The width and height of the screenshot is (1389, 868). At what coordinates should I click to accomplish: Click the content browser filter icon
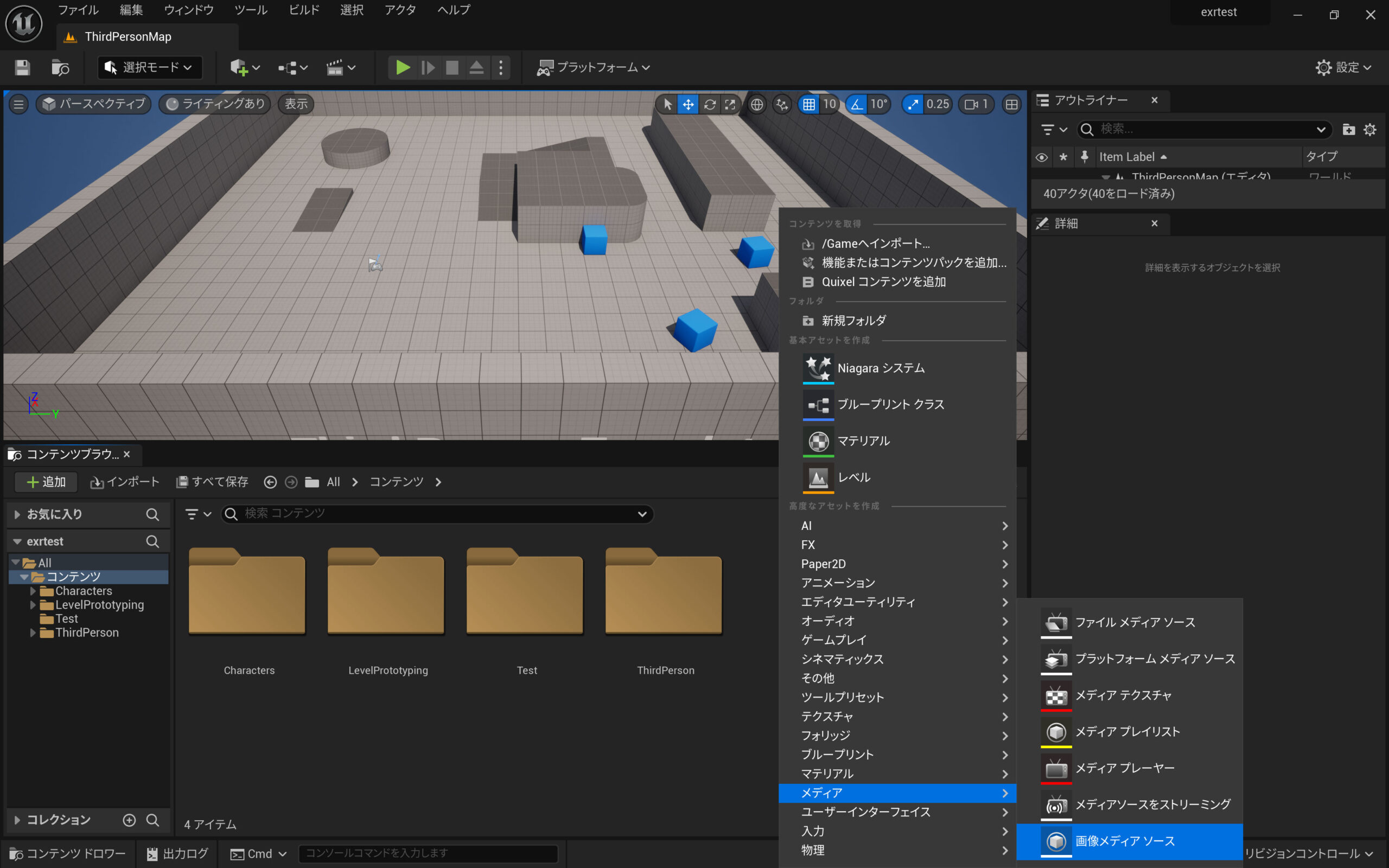[x=192, y=514]
